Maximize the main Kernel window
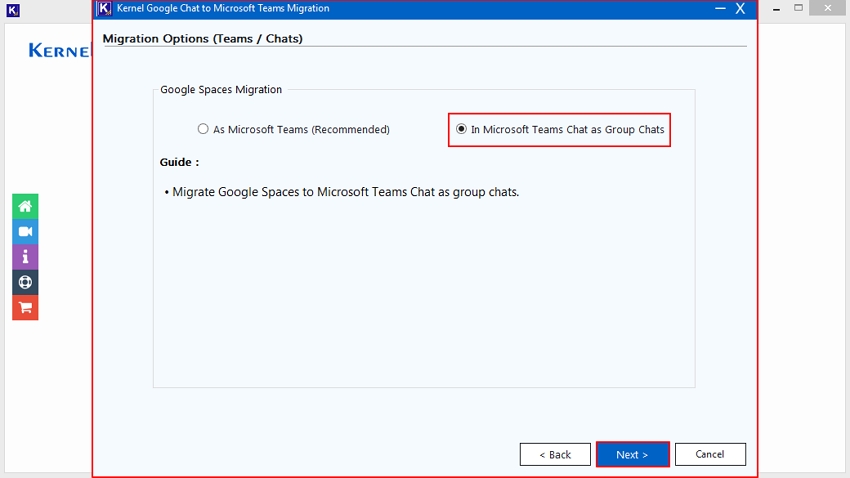 click(799, 8)
